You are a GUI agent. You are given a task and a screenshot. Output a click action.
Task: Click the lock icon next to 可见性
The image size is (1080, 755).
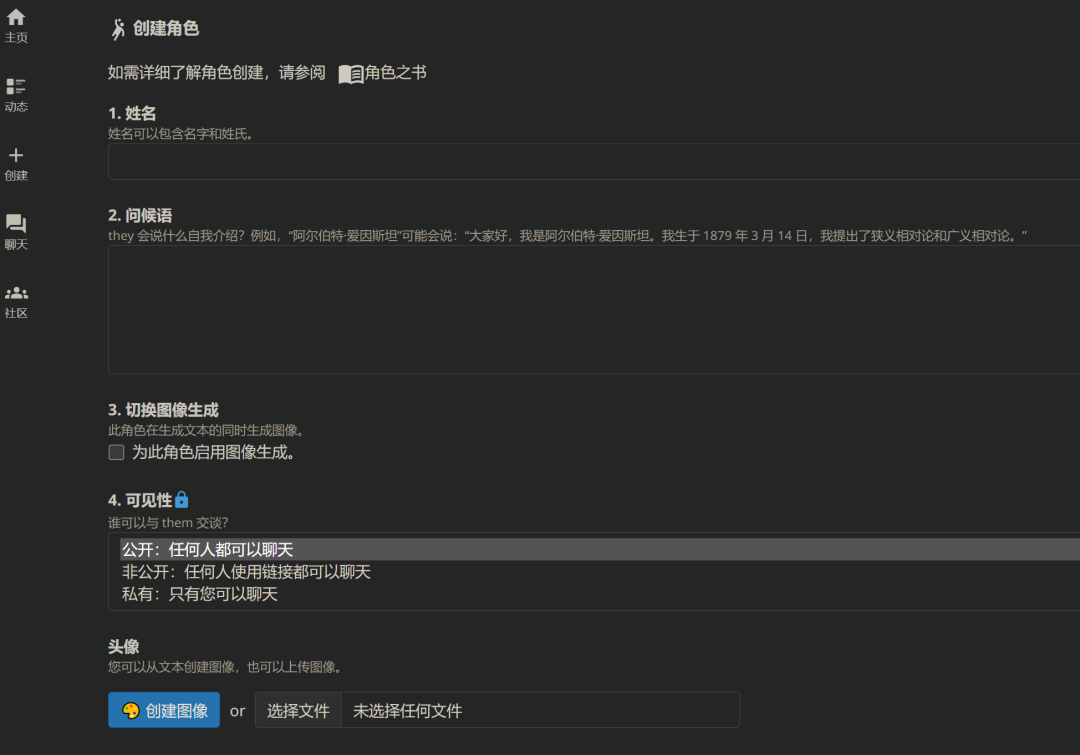point(181,498)
